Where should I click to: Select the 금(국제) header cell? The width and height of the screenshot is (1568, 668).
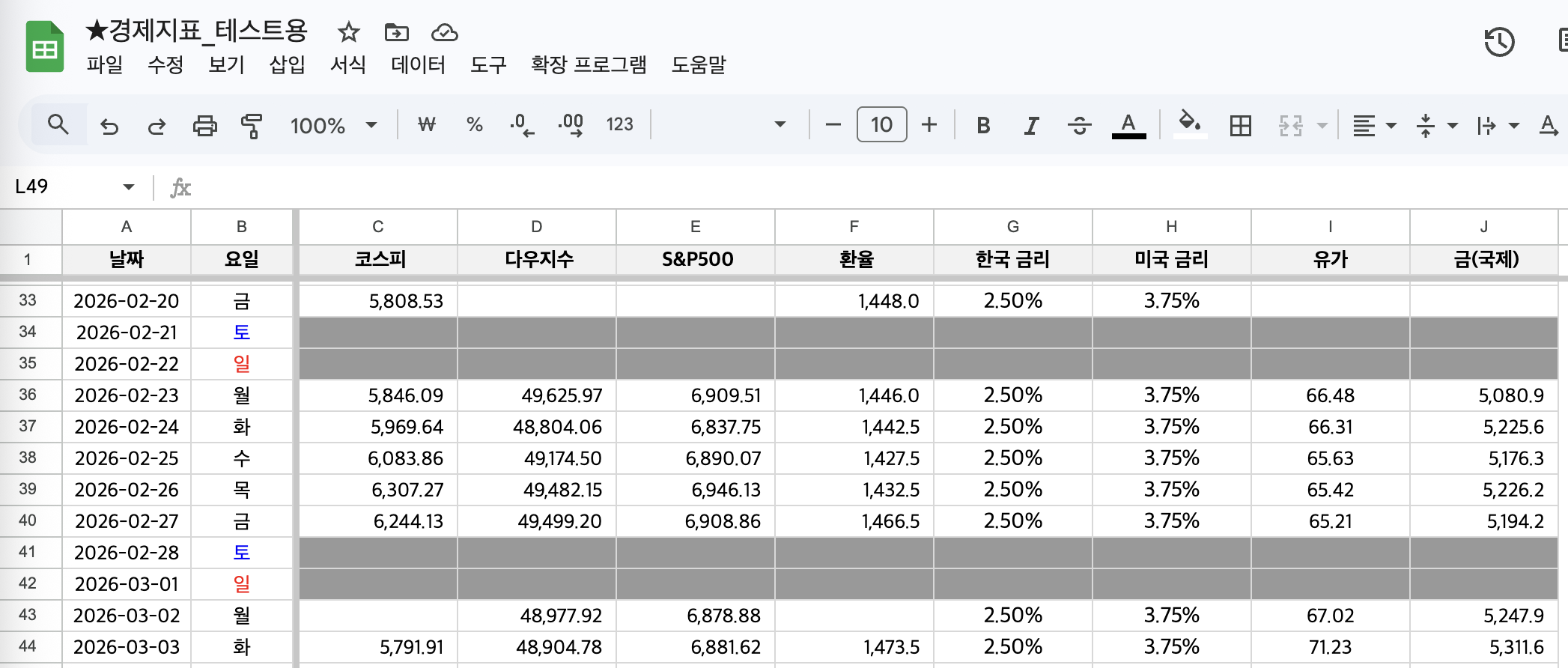pyautogui.click(x=1484, y=259)
